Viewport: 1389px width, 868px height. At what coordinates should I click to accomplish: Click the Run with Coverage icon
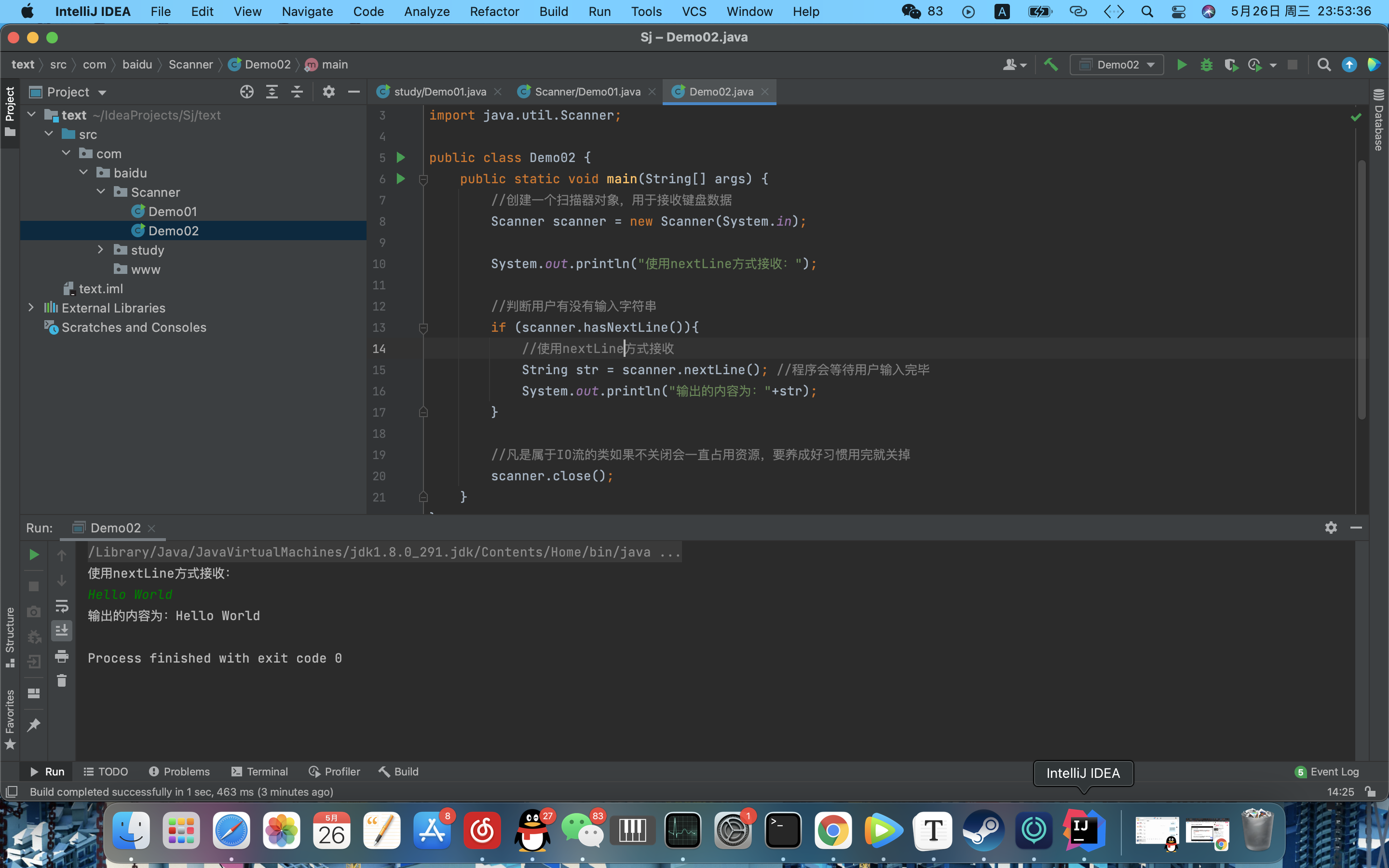point(1231,65)
